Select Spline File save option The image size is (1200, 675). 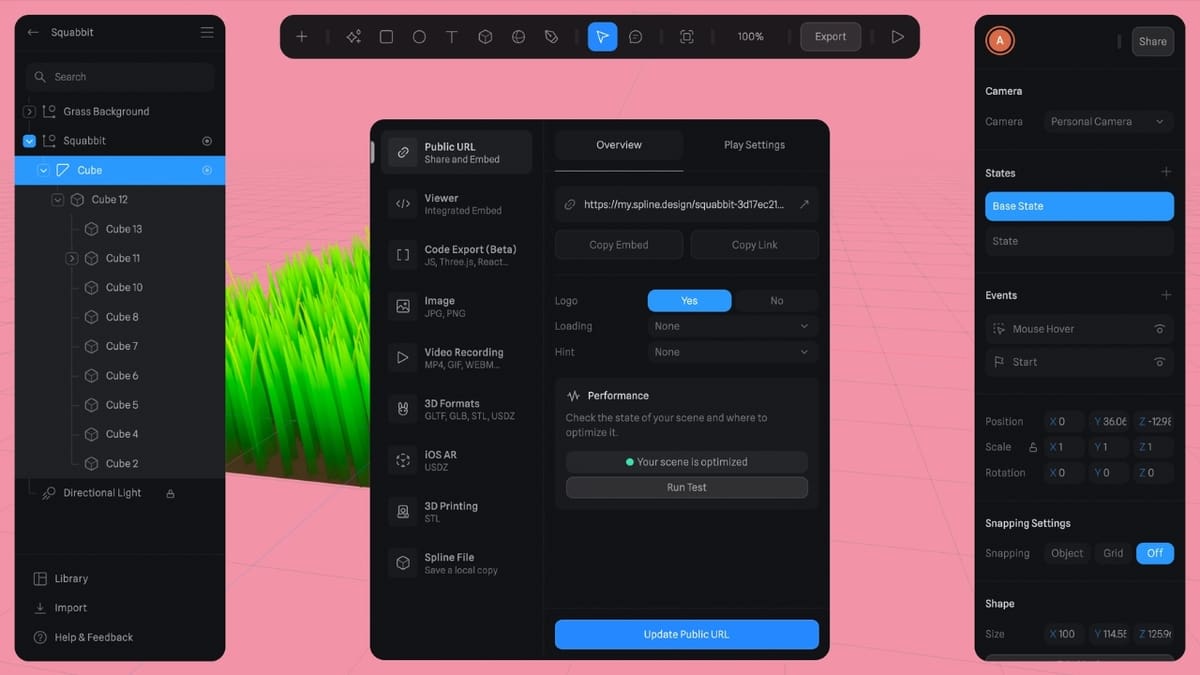(457, 563)
